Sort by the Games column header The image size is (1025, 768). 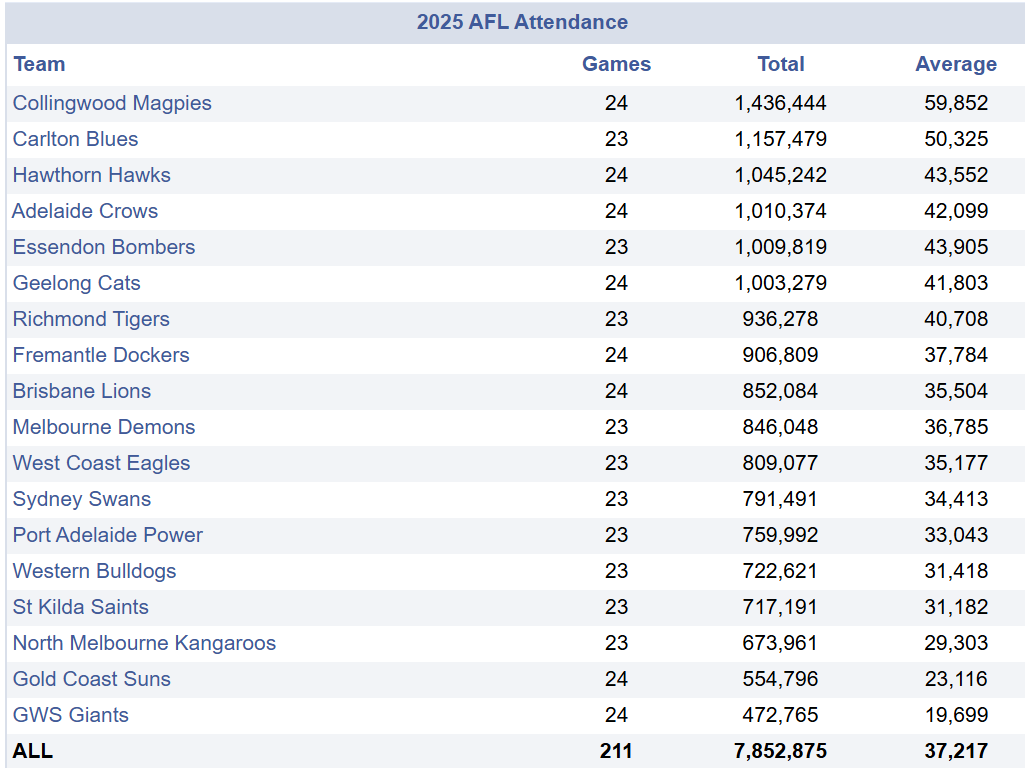pos(616,64)
